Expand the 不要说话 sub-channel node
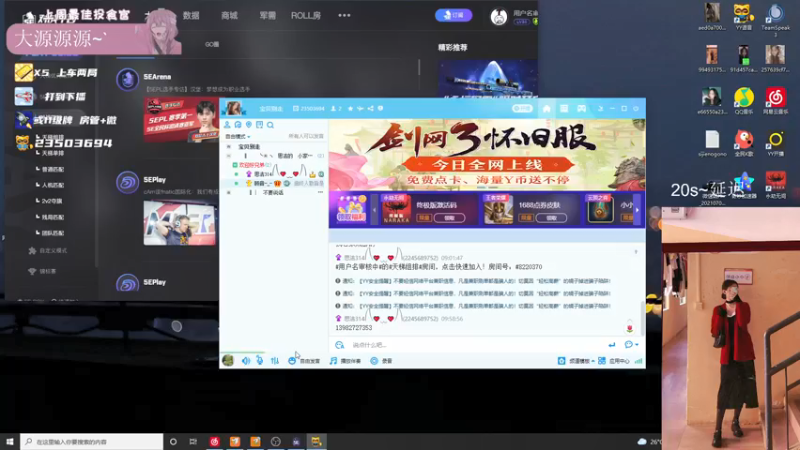This screenshot has height=450, width=800. 229,192
